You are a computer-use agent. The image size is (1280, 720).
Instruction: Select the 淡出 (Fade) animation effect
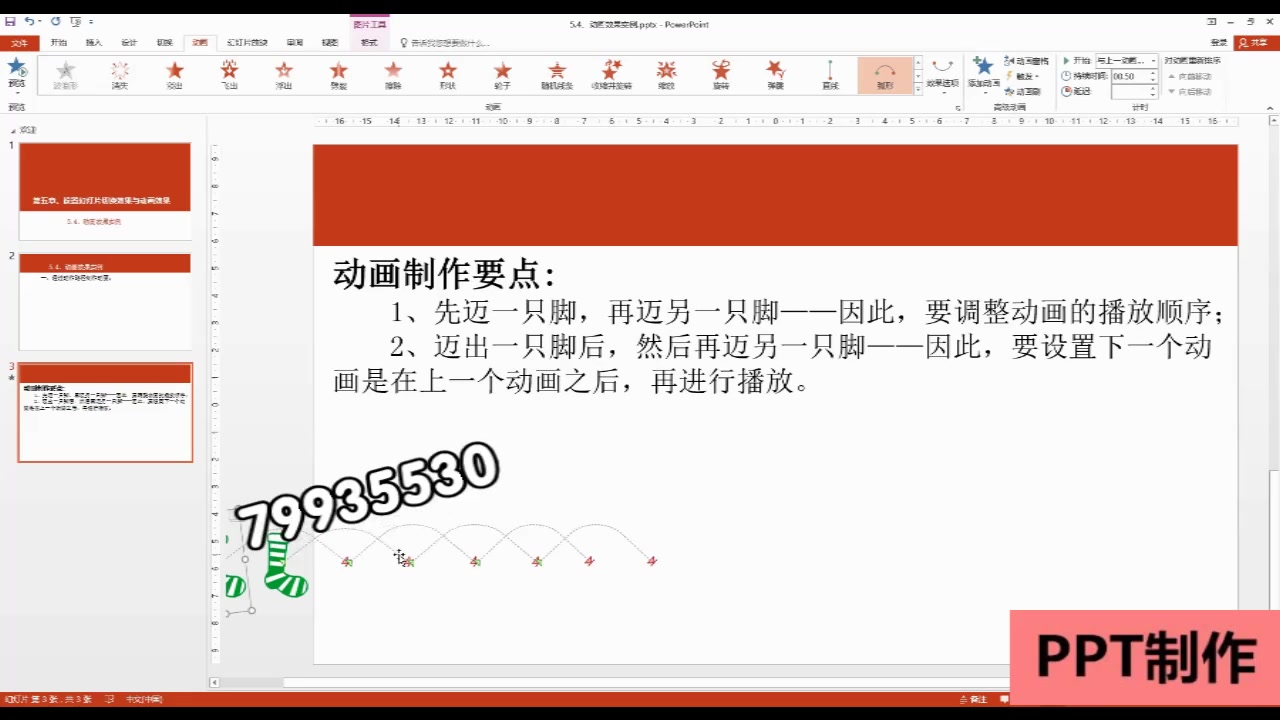[x=175, y=75]
